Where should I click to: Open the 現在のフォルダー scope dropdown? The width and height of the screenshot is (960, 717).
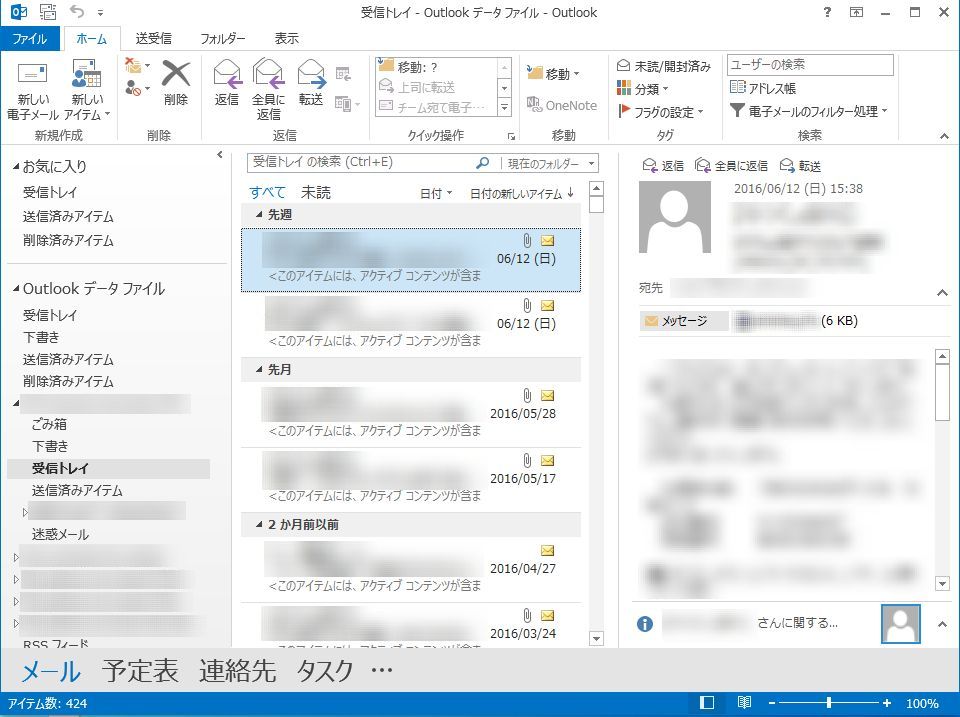(x=550, y=163)
